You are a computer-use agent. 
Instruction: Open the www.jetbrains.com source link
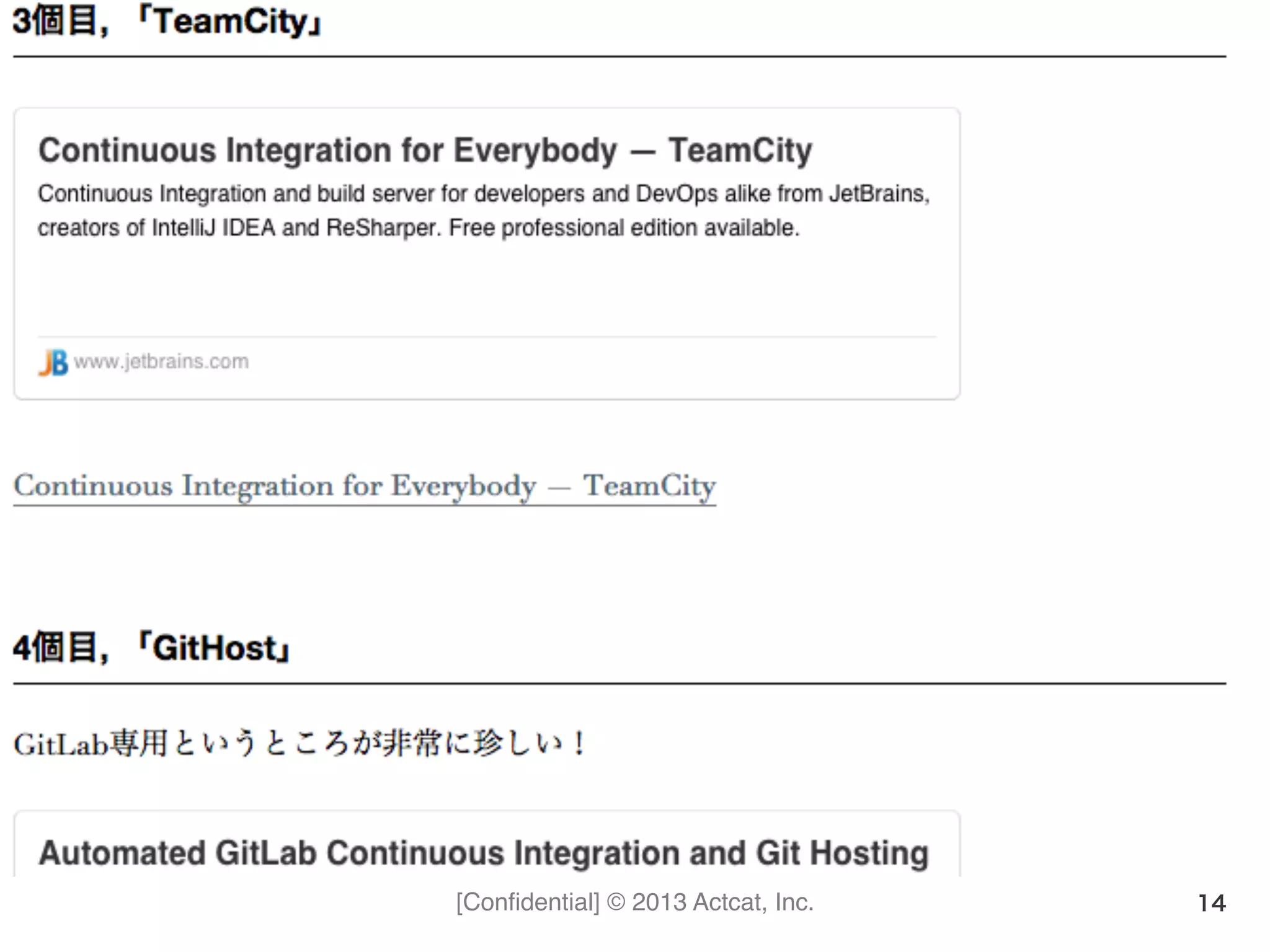point(161,361)
